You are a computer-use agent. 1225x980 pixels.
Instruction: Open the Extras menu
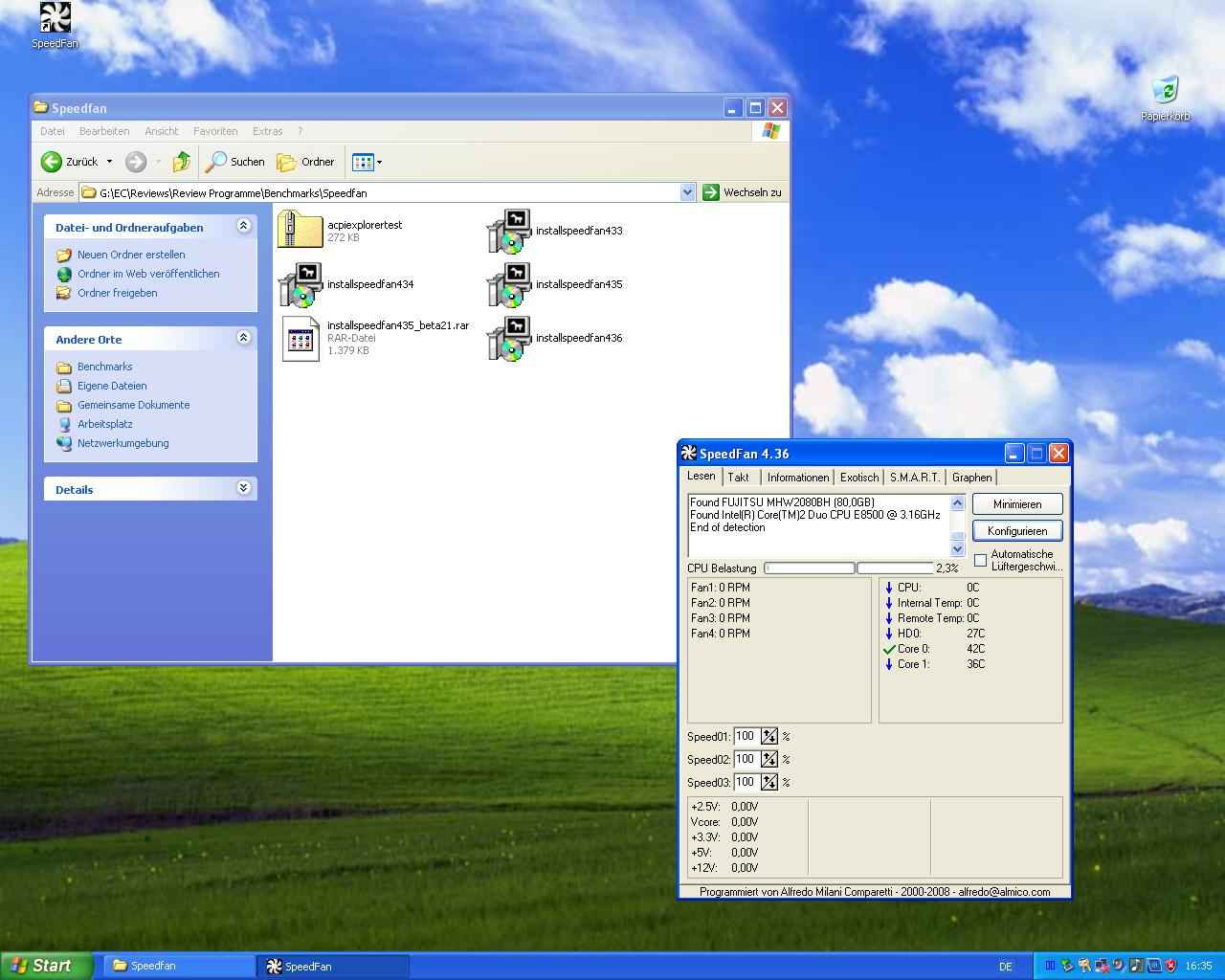coord(268,131)
